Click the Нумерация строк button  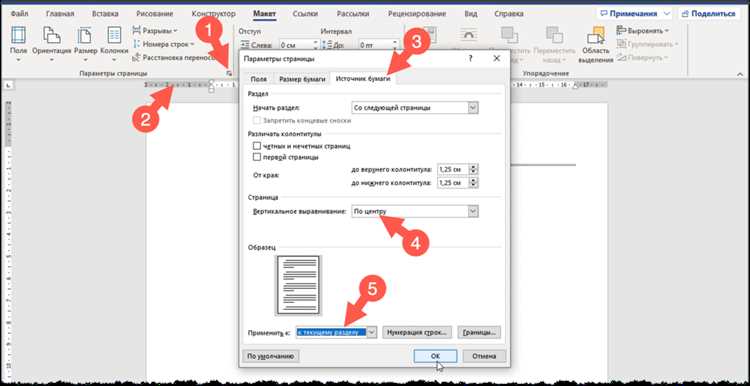coord(418,332)
